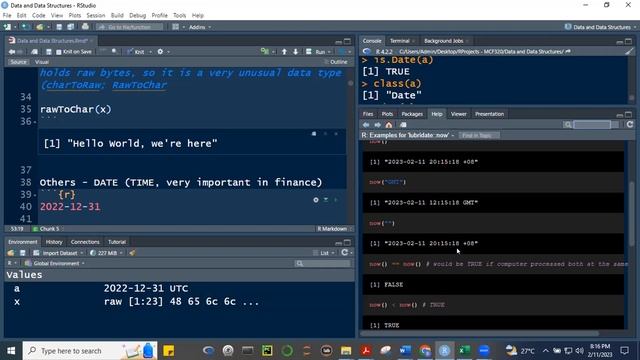Click the Go to file/function search box
The height and width of the screenshot is (360, 640).
click(129, 27)
